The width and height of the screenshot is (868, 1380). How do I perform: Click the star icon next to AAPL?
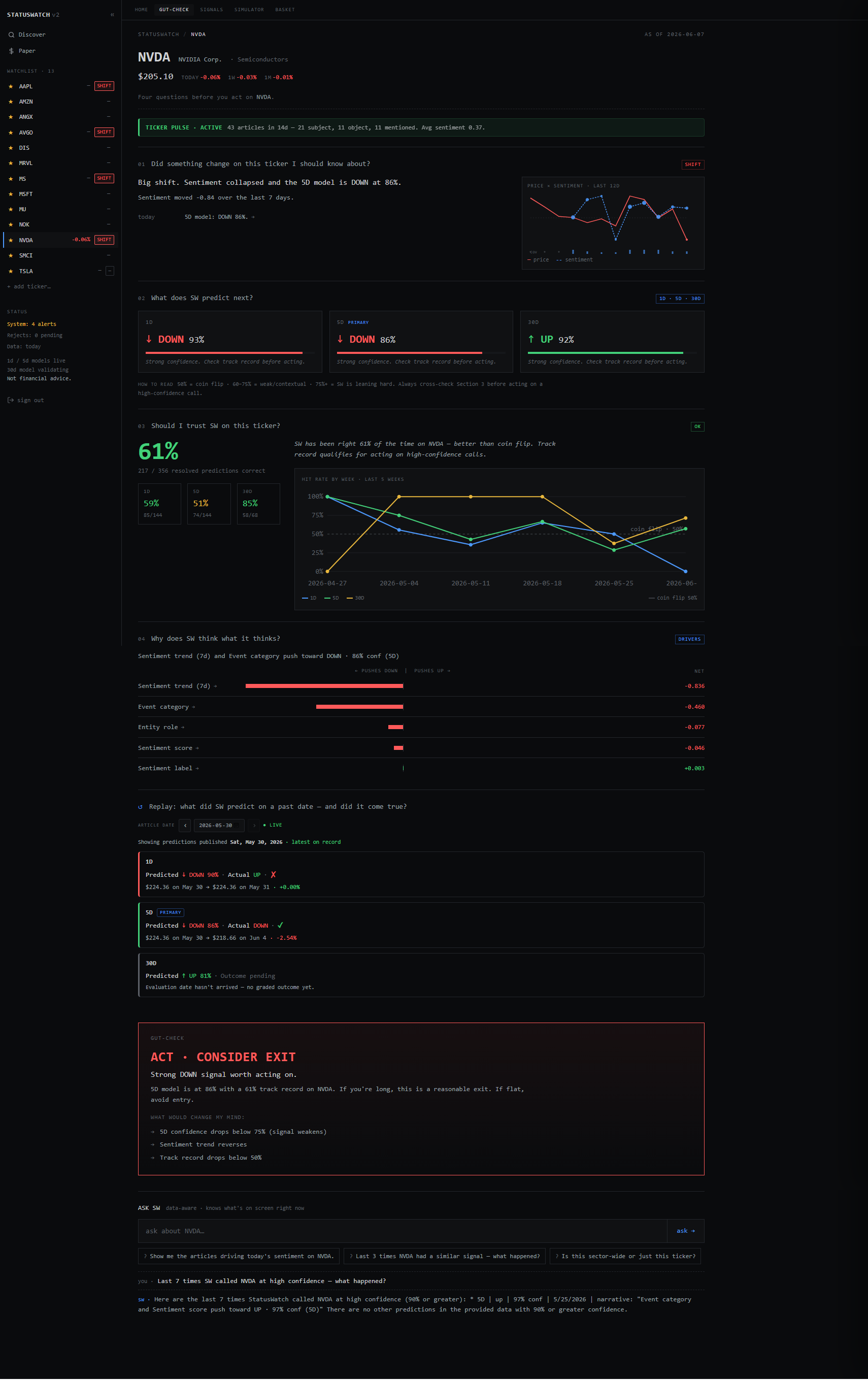tap(10, 86)
